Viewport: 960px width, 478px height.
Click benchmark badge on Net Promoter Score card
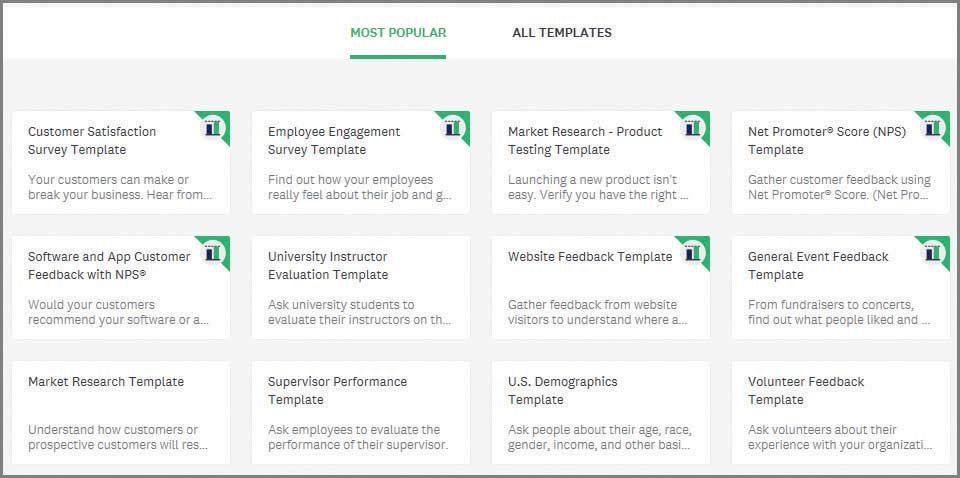933,128
